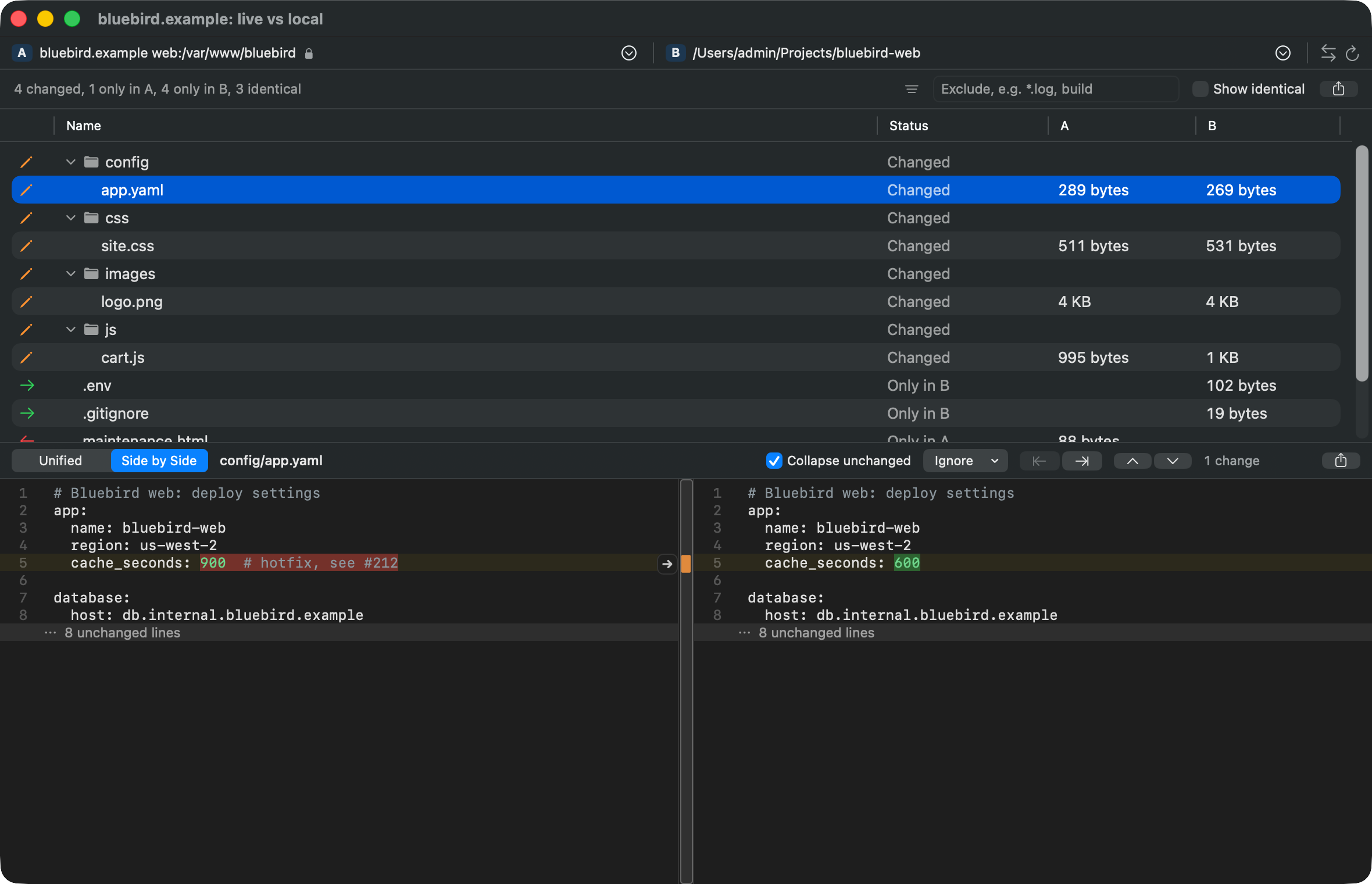Click the highlighted 600 value in right pane

pyautogui.click(x=907, y=563)
